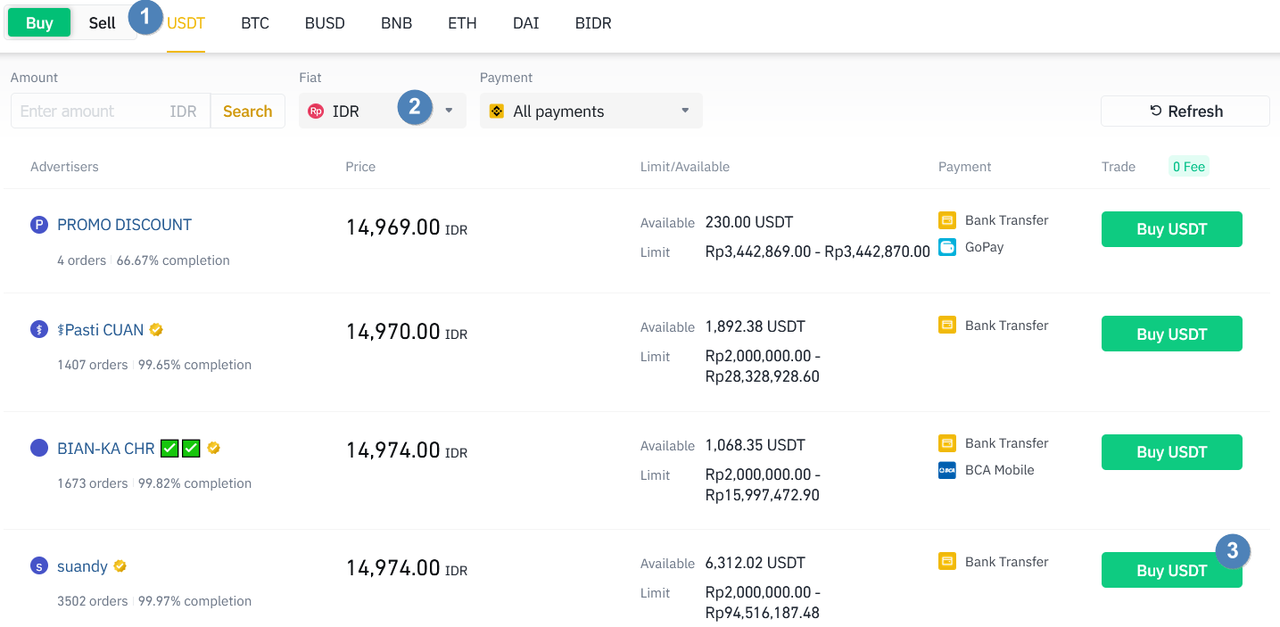Image resolution: width=1280 pixels, height=627 pixels.
Task: Click BIAN-KA CHR verified badge
Action: tap(213, 448)
